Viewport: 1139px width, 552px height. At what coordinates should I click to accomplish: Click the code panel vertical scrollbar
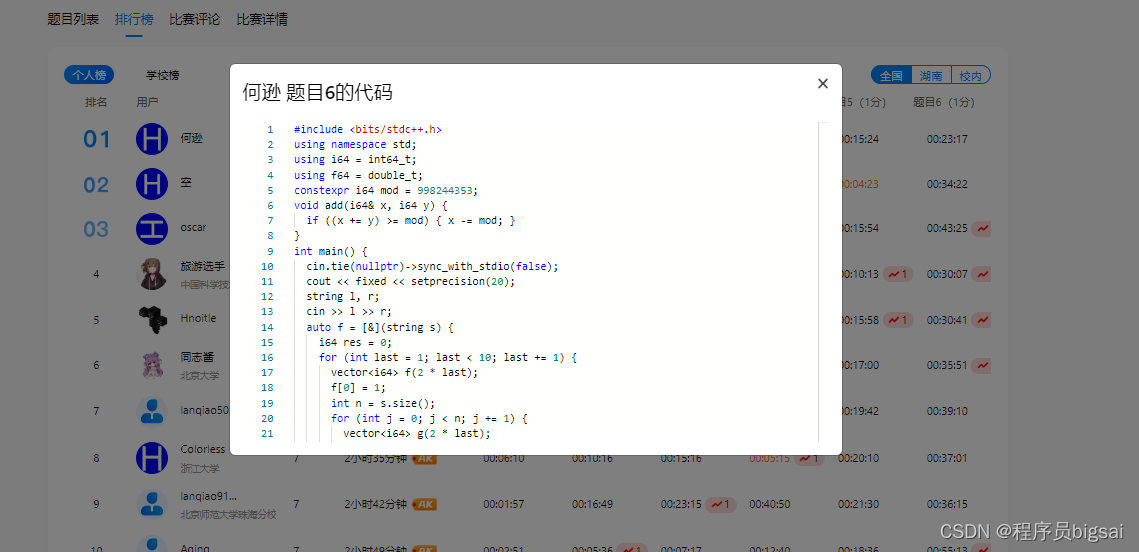pyautogui.click(x=823, y=282)
